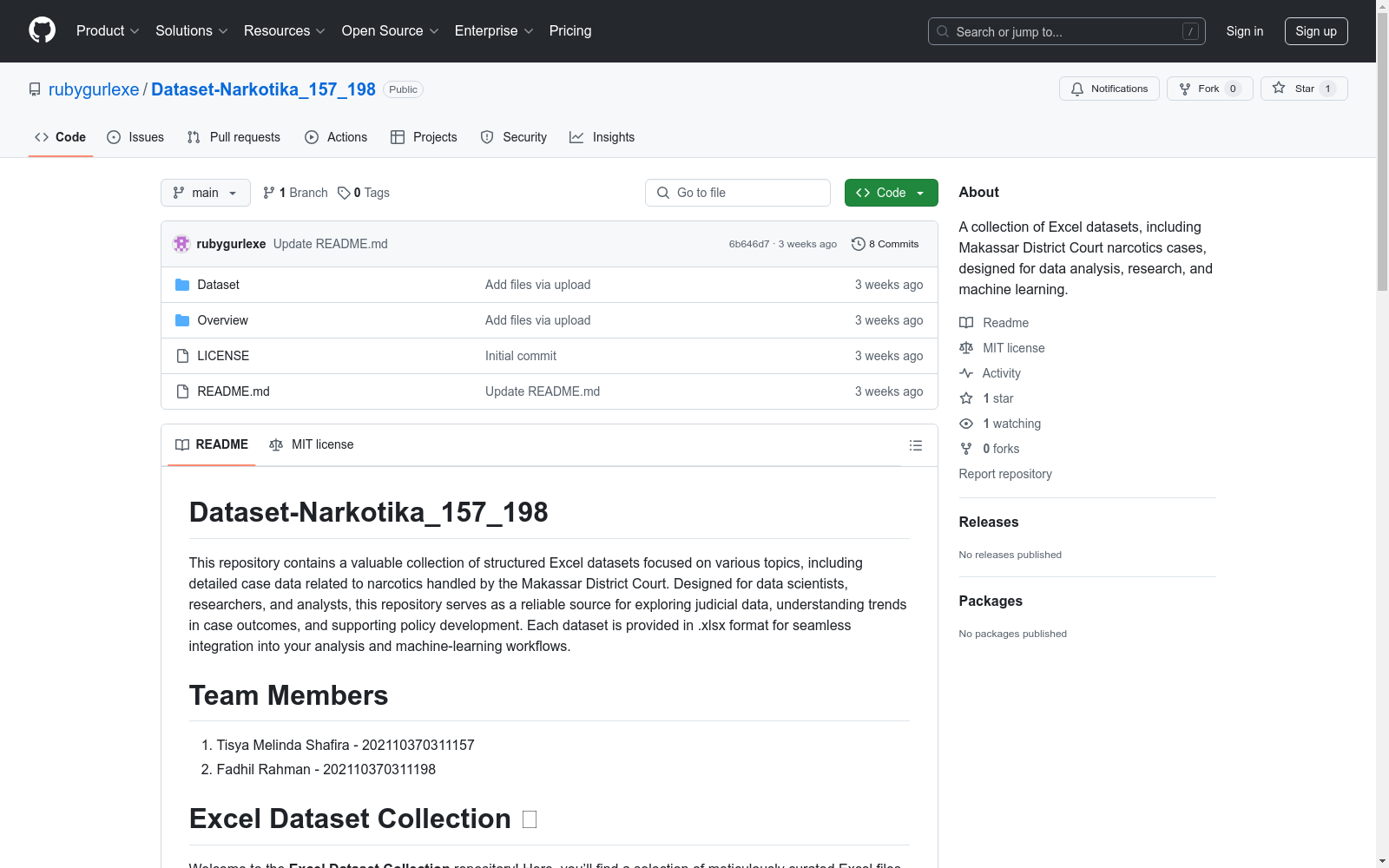Viewport: 1389px width, 868px height.
Task: Click the Sign up button
Action: pyautogui.click(x=1316, y=31)
